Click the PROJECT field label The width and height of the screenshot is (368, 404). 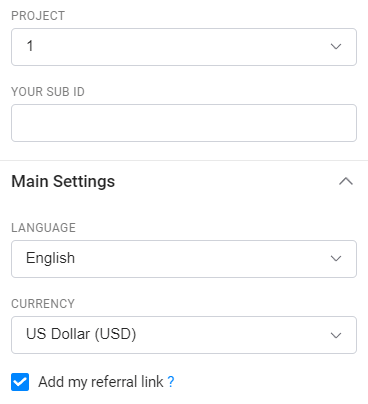click(x=38, y=16)
